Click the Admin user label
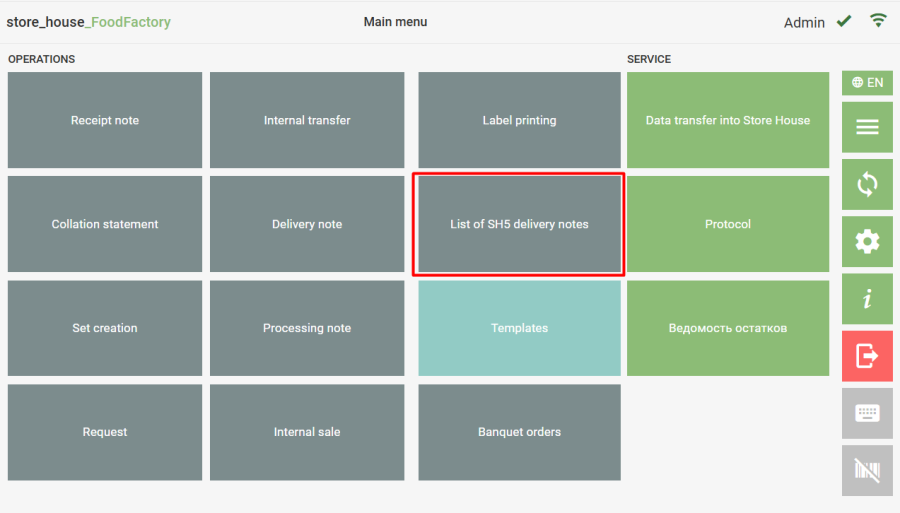 (x=804, y=22)
